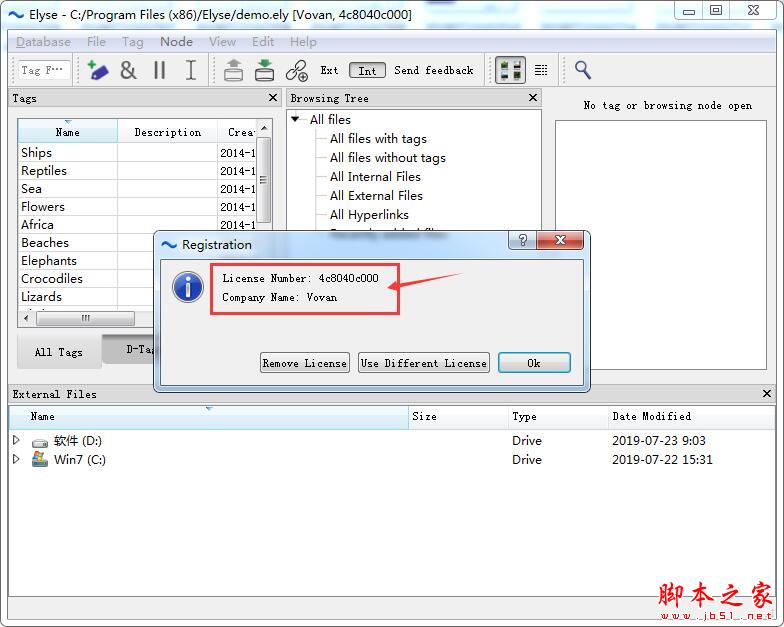This screenshot has height=627, width=784.
Task: Select All files without tags node
Action: (388, 158)
